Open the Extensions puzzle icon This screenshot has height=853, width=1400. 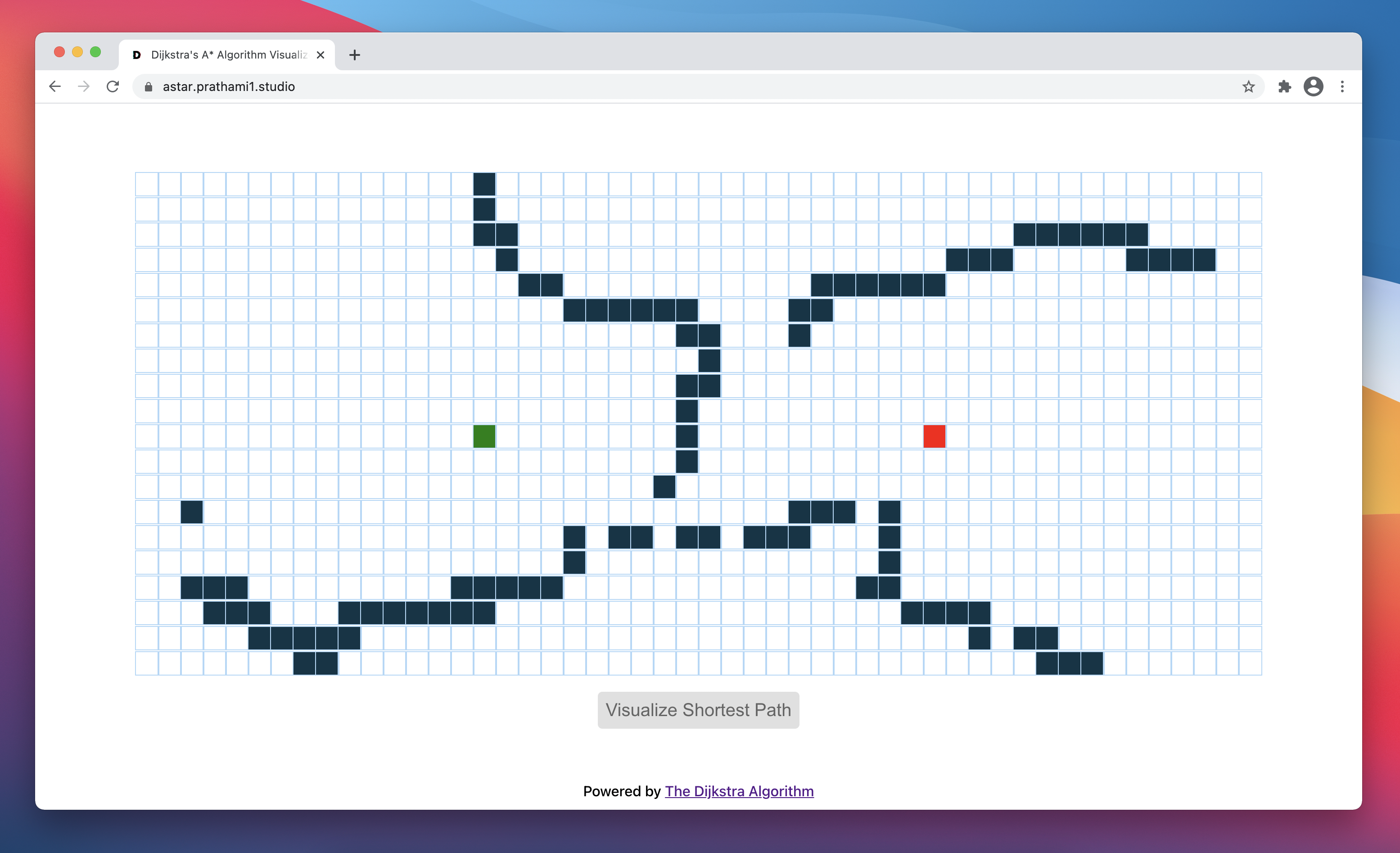1284,86
